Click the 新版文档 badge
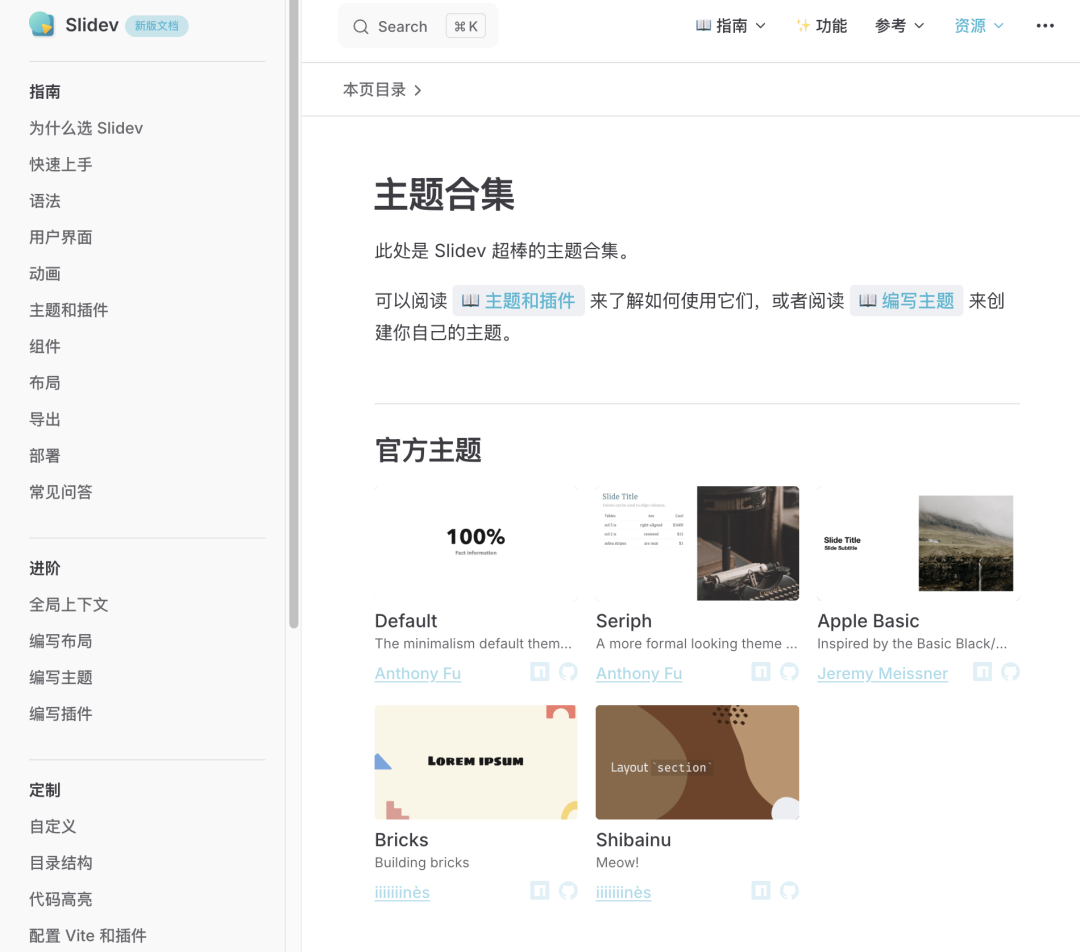The width and height of the screenshot is (1080, 952). point(156,26)
